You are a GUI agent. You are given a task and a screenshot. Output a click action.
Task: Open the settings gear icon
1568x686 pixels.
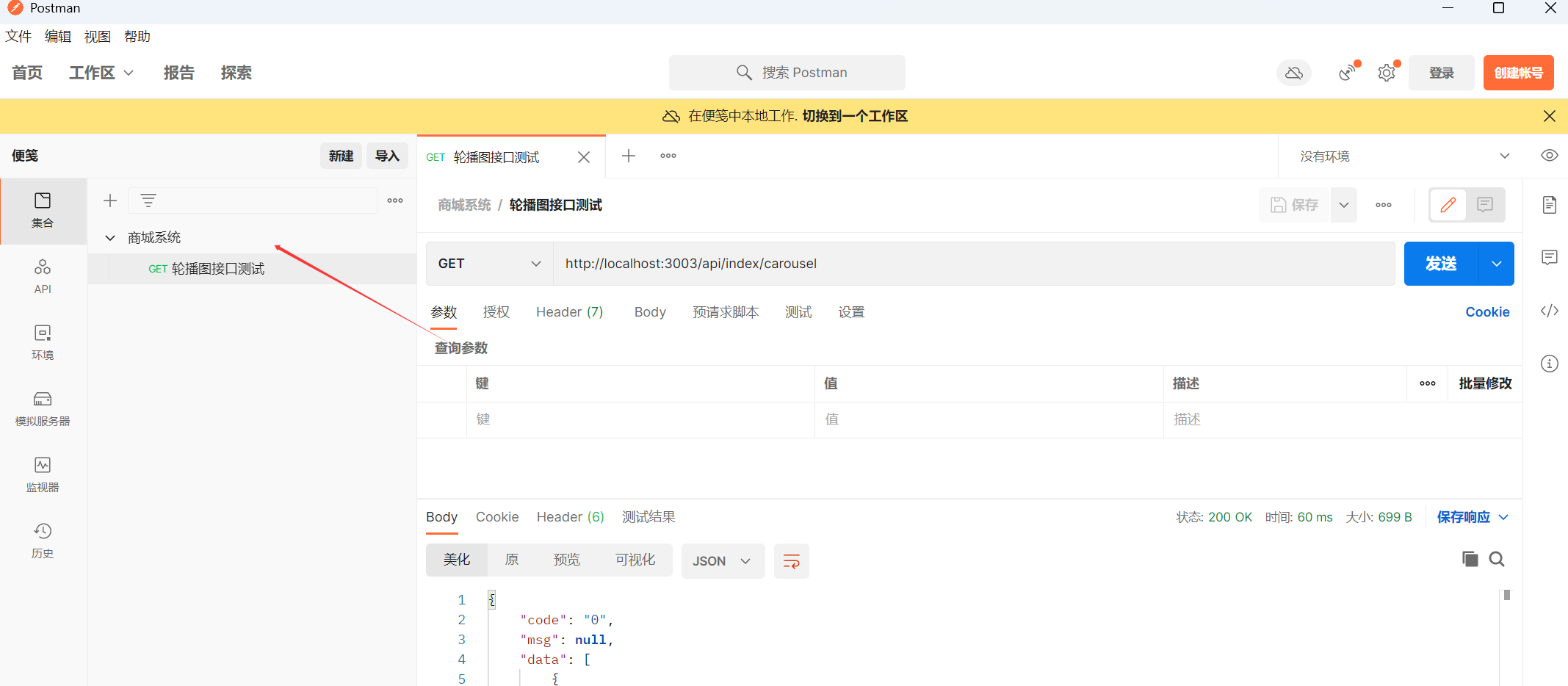tap(1387, 73)
